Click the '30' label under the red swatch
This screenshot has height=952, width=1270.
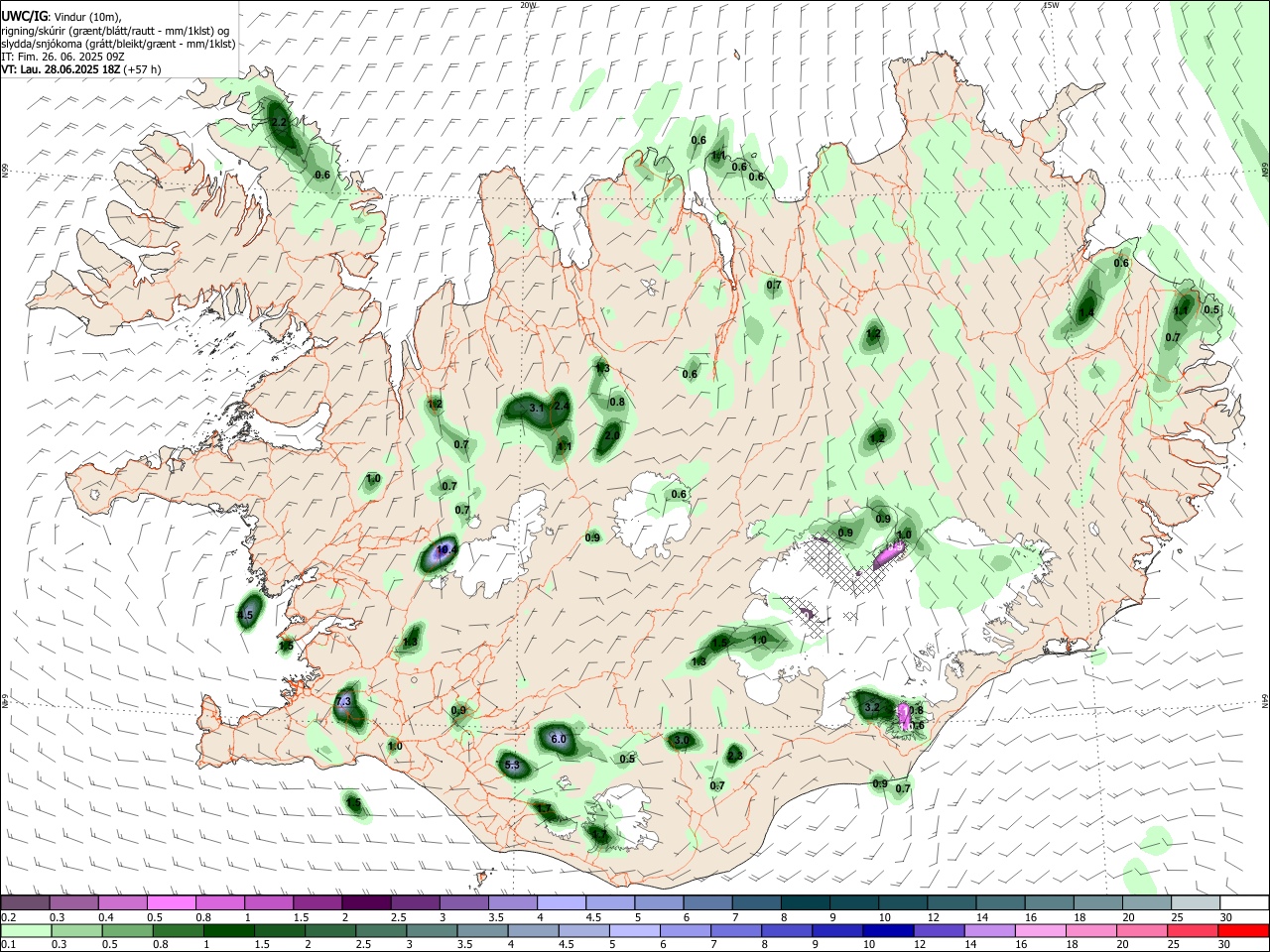(x=1225, y=945)
